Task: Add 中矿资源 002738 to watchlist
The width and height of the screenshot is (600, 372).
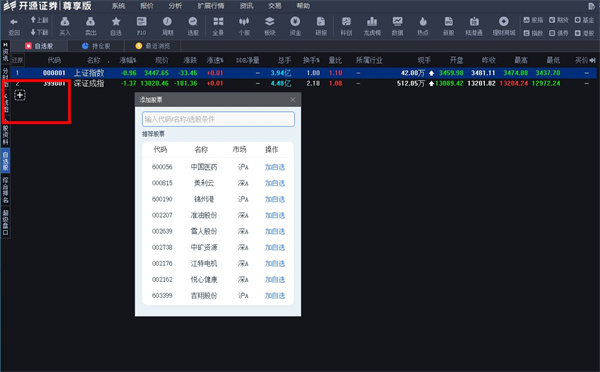Action: pyautogui.click(x=275, y=247)
